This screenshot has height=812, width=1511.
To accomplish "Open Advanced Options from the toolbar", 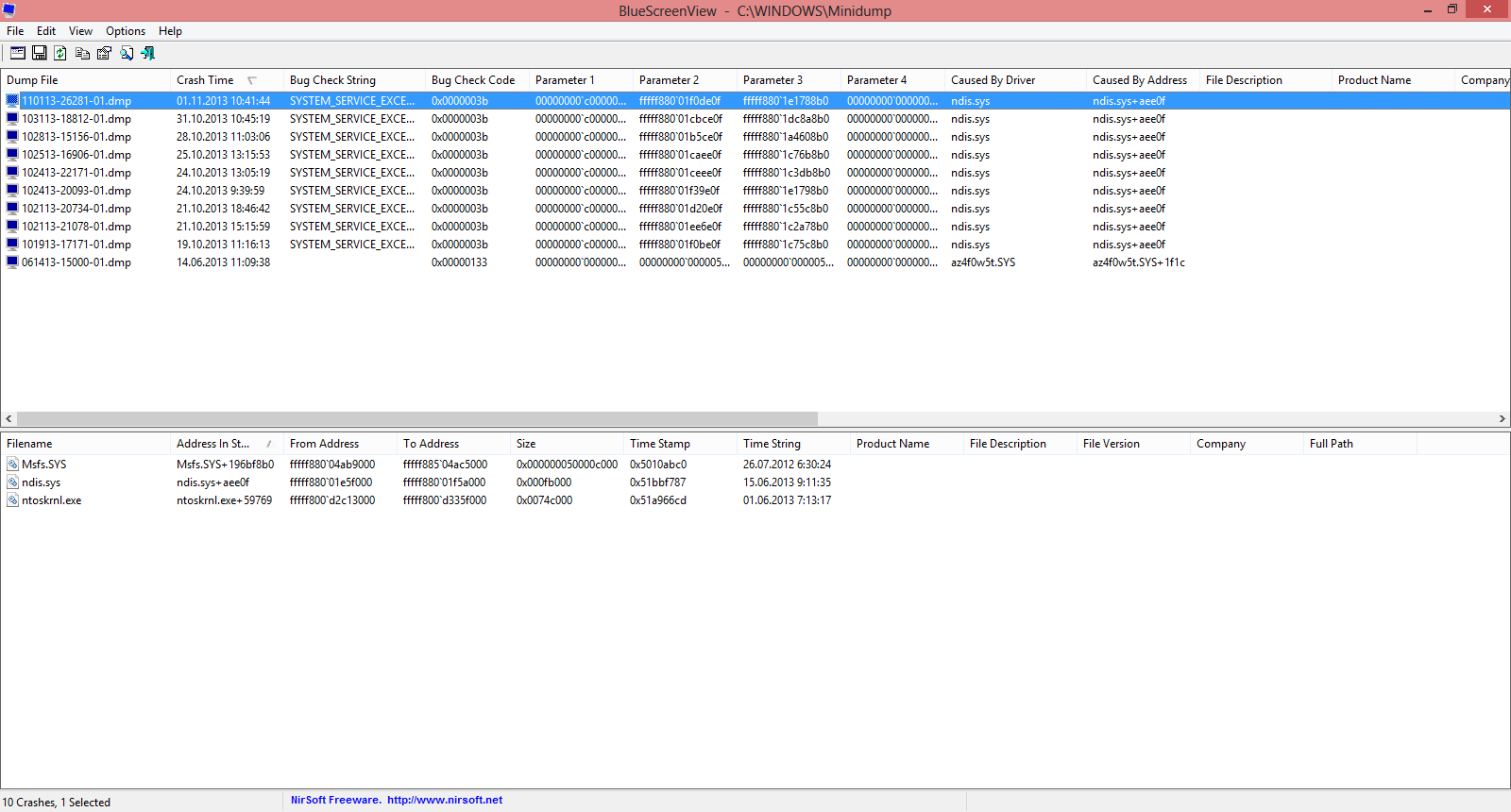I will pos(18,53).
